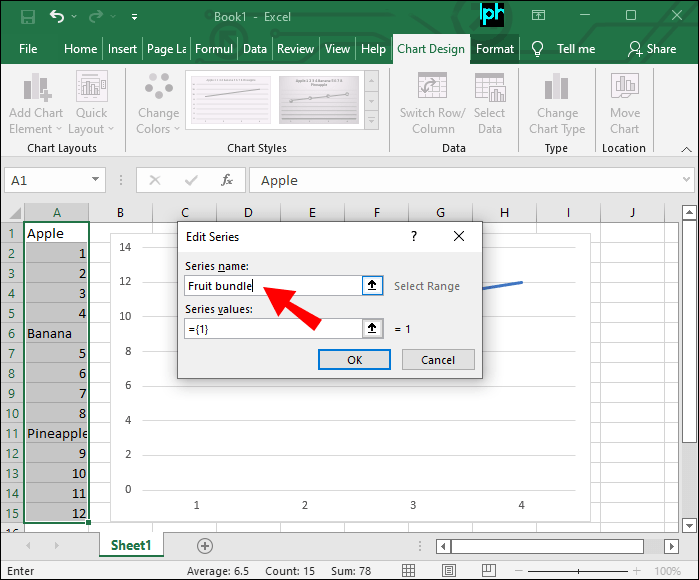Open the Format ribbon tab

495,49
